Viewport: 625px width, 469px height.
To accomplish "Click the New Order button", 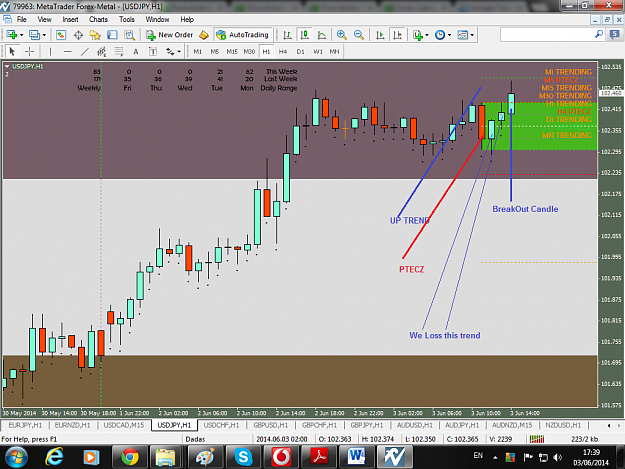I will tap(169, 35).
